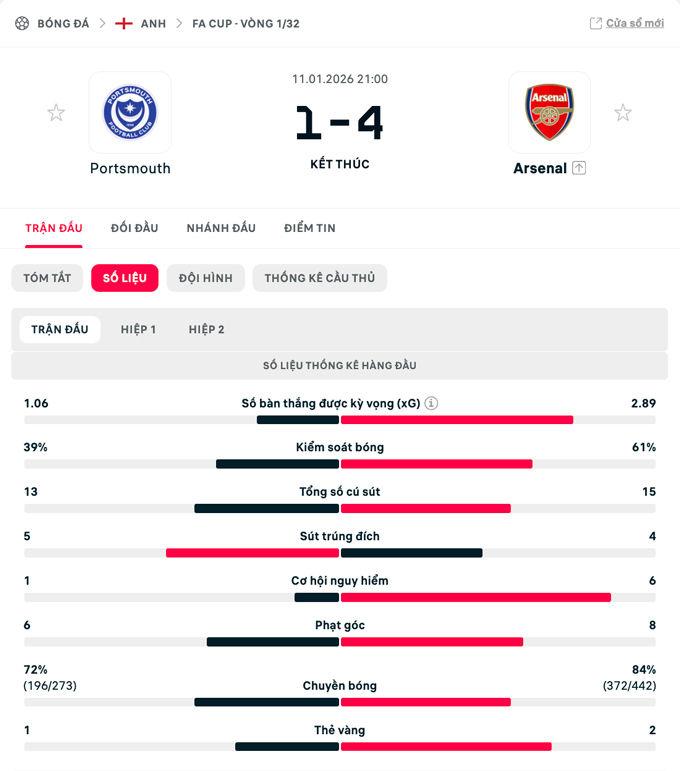This screenshot has height=771, width=680.
Task: Click Arsenal's red possession bar
Action: pos(436,464)
